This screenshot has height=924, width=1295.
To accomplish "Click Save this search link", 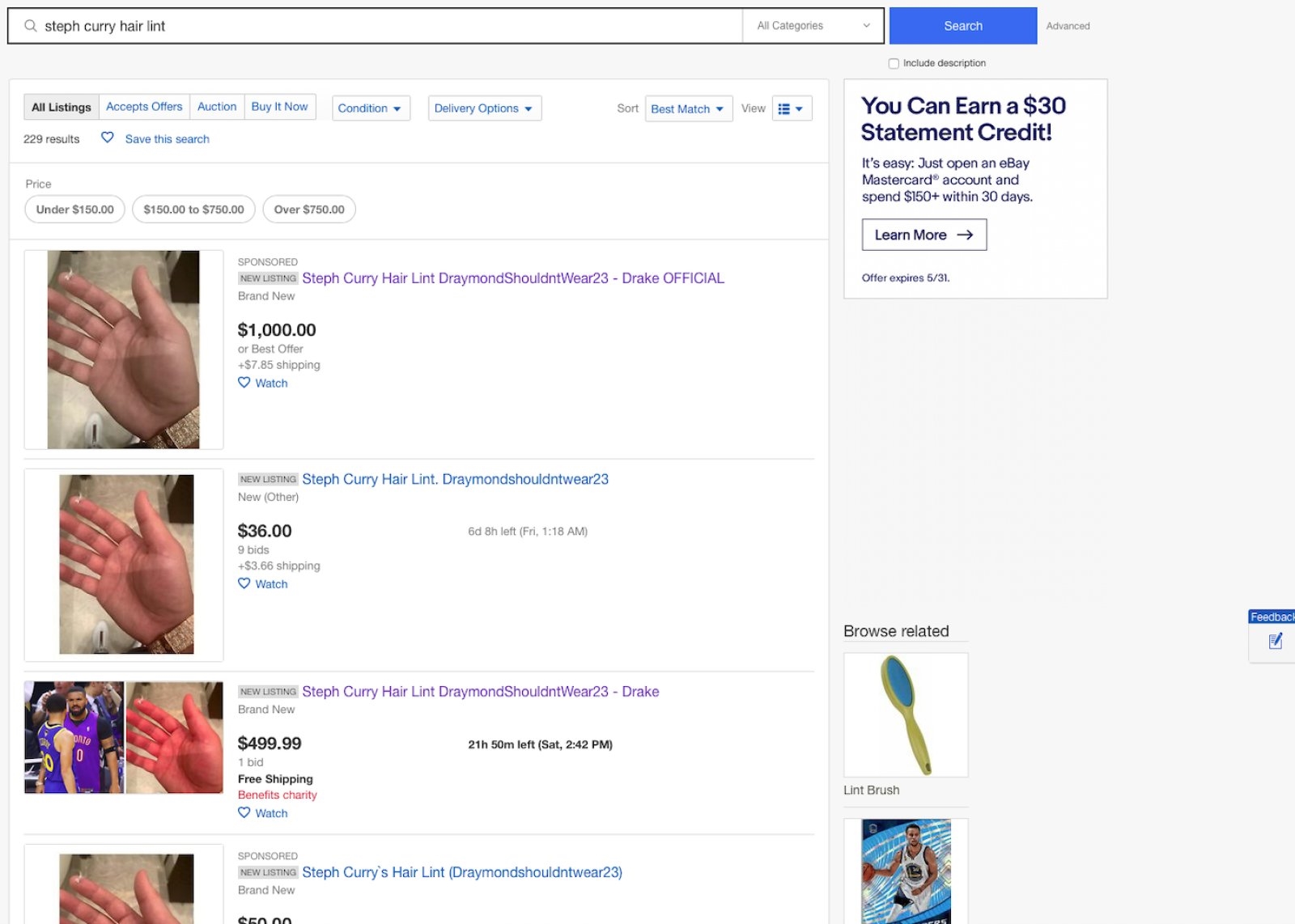I will click(x=168, y=139).
